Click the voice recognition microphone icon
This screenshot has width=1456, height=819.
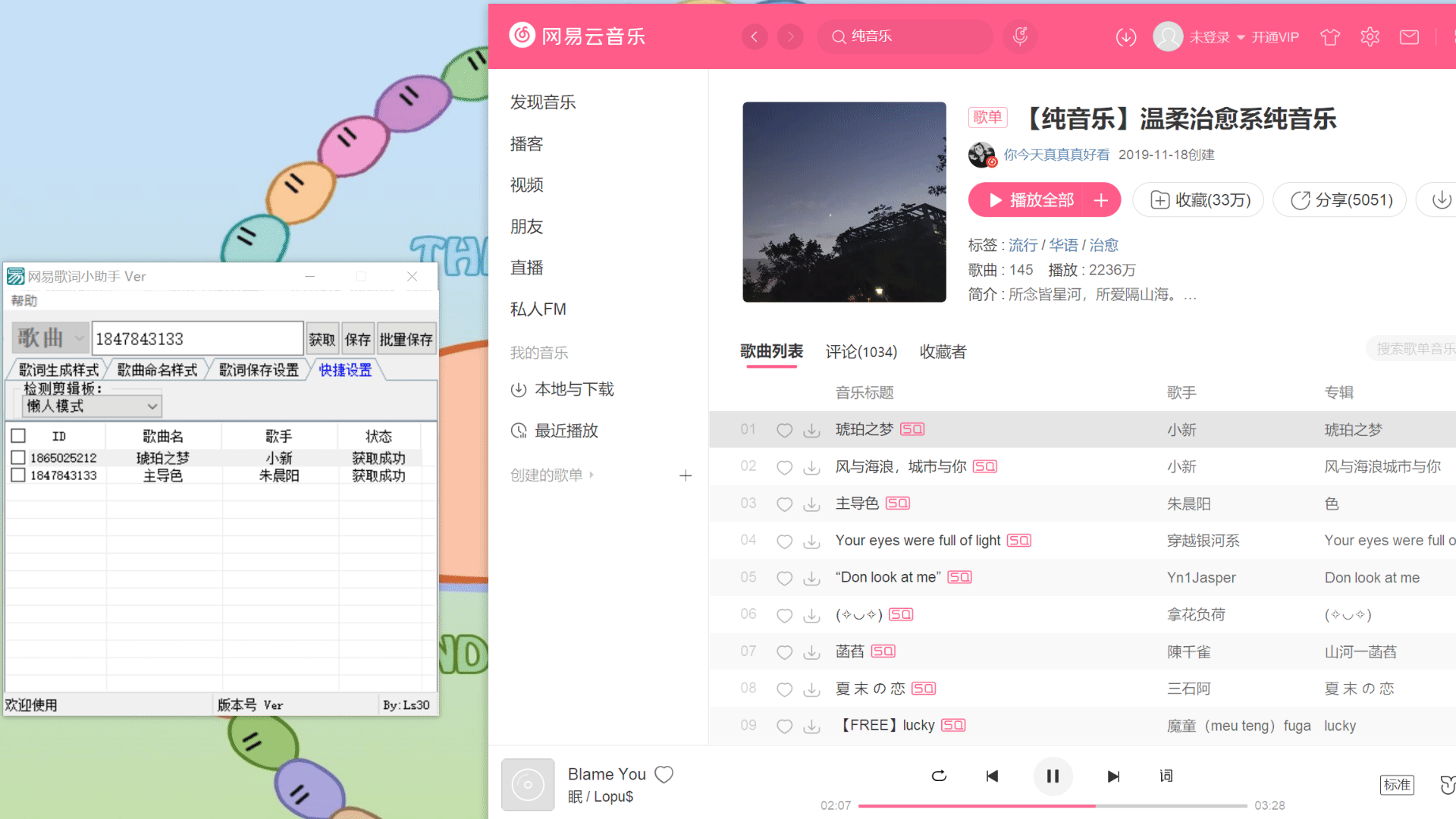[x=1020, y=36]
